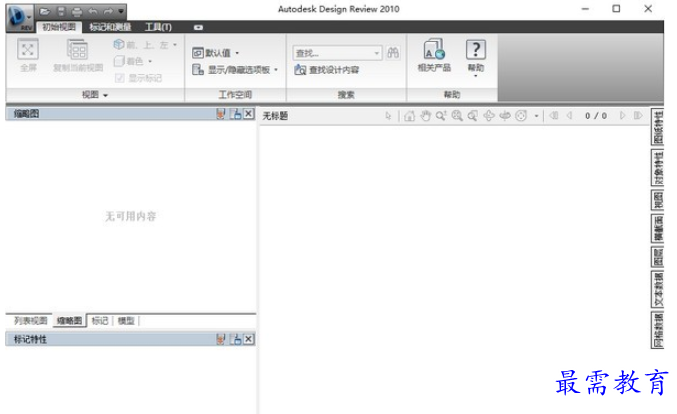Click the Undo arrow icon
The image size is (677, 414).
(93, 12)
